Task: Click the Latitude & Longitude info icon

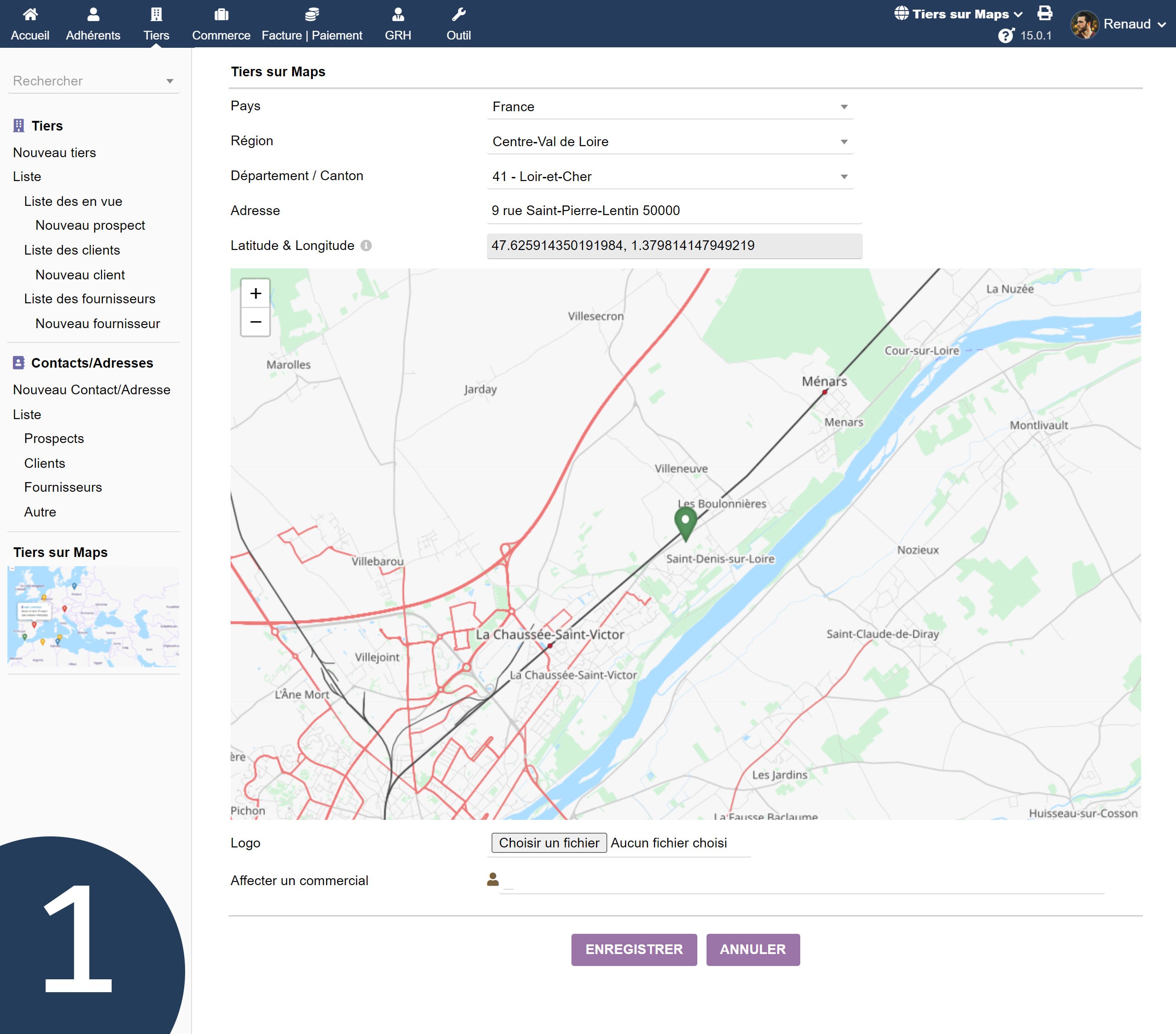Action: coord(366,246)
